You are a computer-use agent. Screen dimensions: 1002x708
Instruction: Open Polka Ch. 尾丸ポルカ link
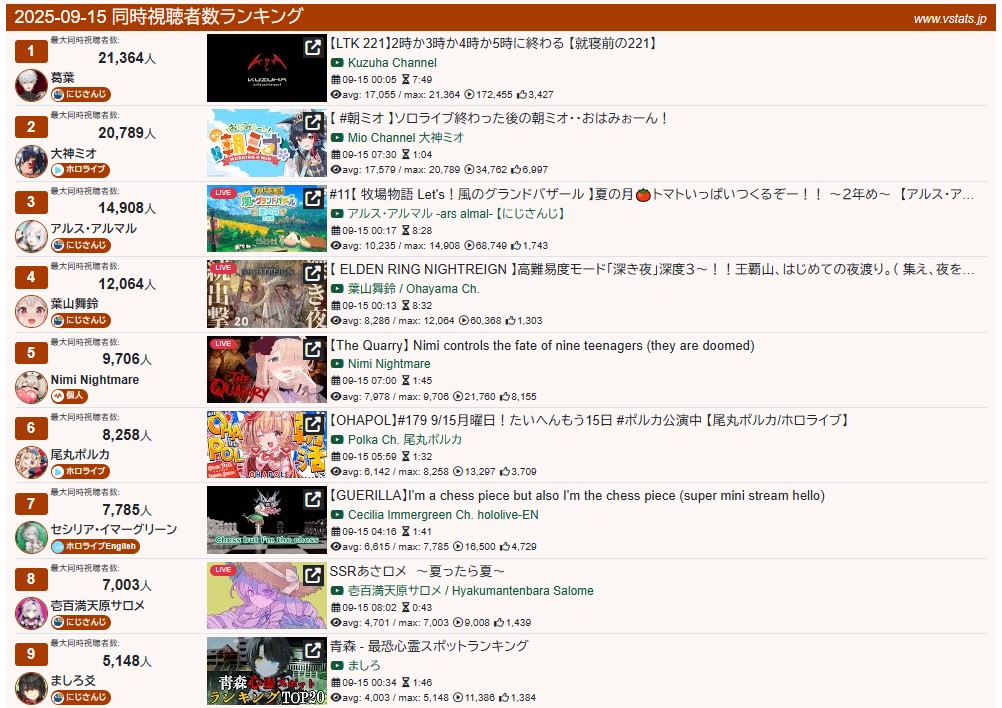pyautogui.click(x=405, y=440)
